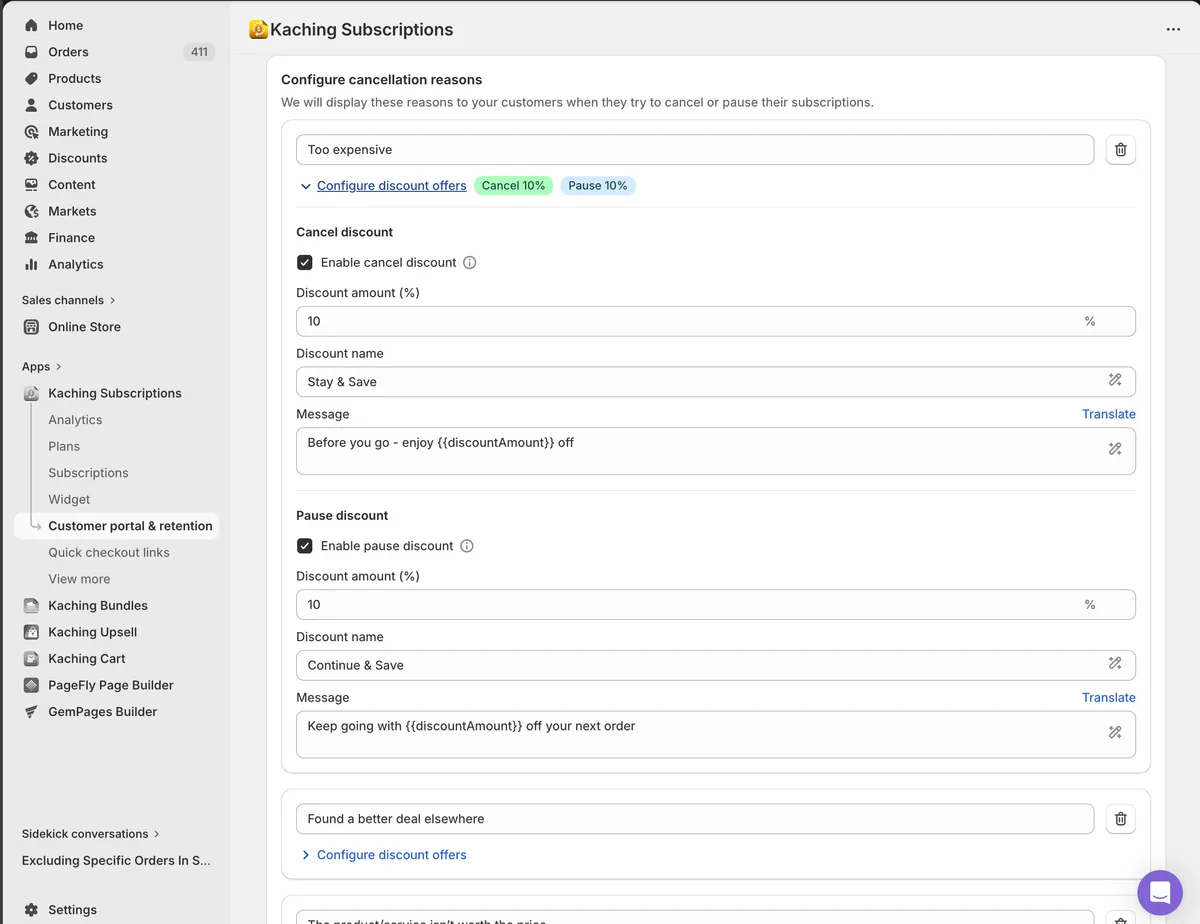Click magic wand icon in 'Before you go' message
Image resolution: width=1200 pixels, height=924 pixels.
(1115, 449)
